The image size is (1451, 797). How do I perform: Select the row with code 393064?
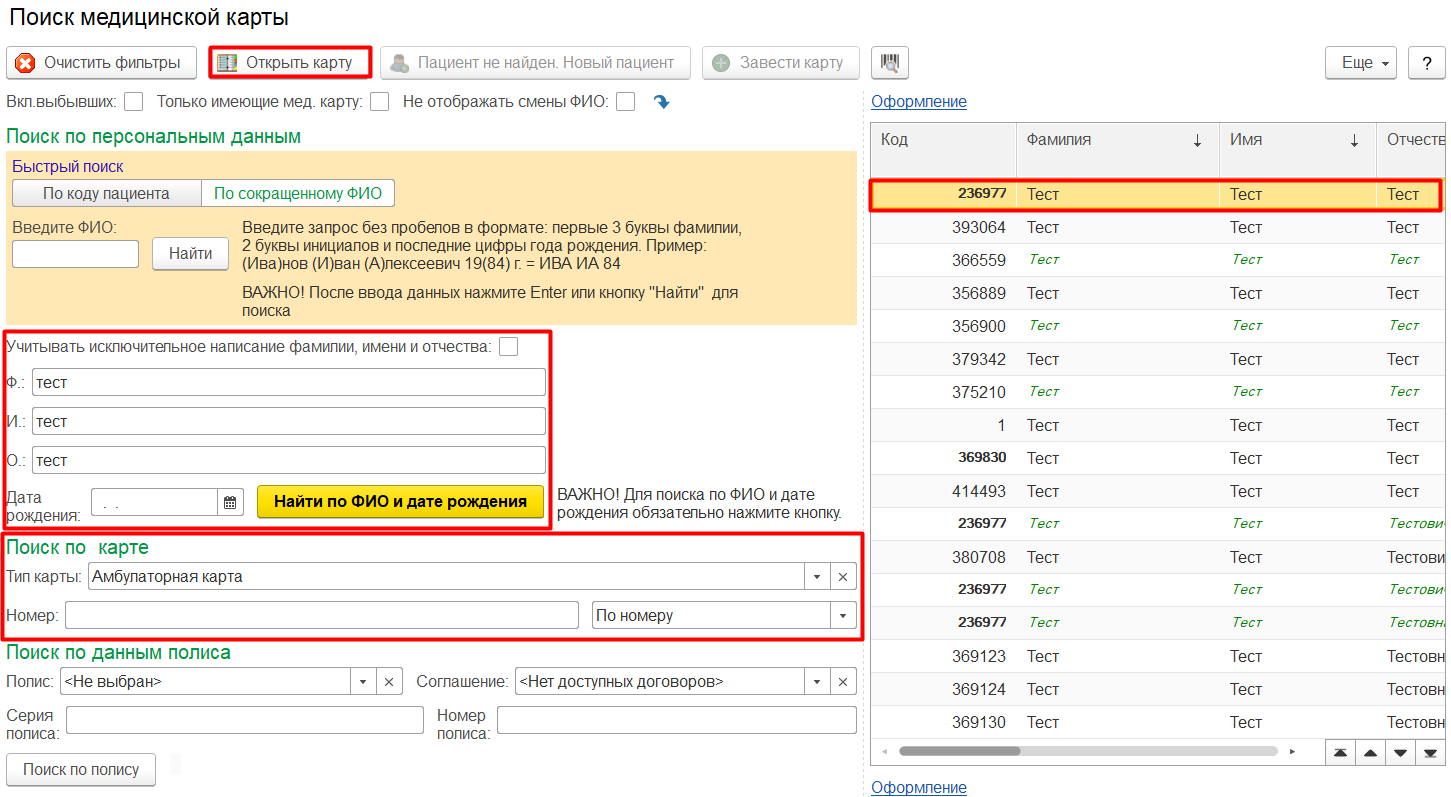coord(1158,227)
